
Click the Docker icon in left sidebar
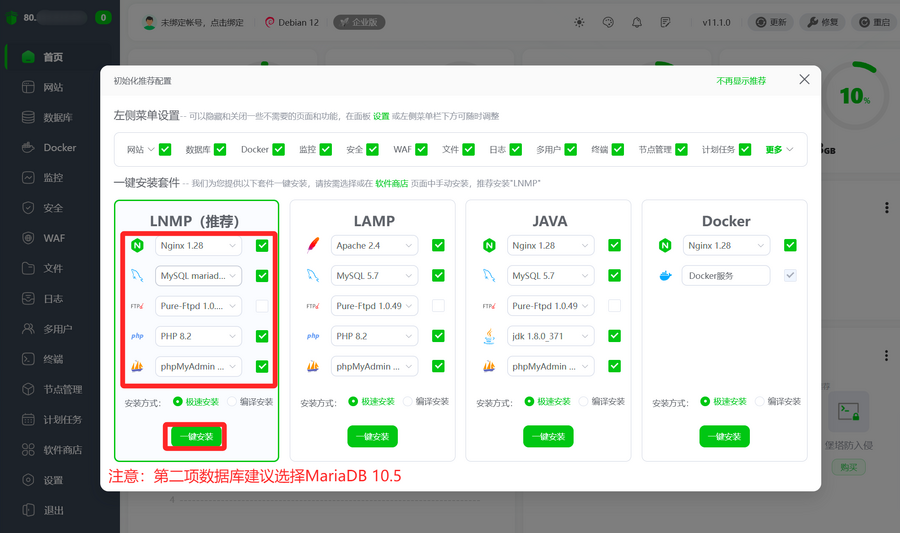28,148
